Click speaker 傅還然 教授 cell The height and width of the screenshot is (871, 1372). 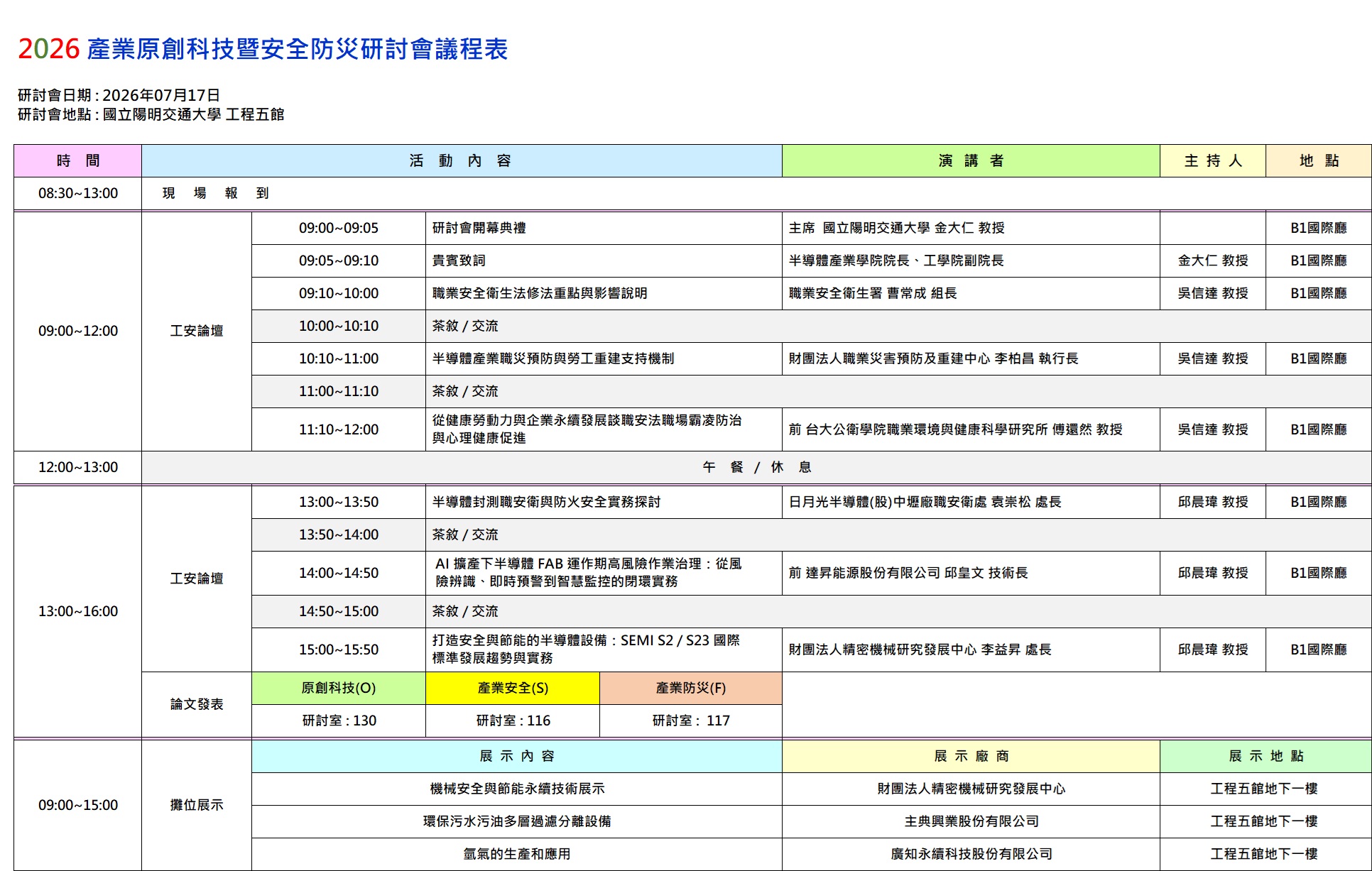pyautogui.click(x=971, y=429)
